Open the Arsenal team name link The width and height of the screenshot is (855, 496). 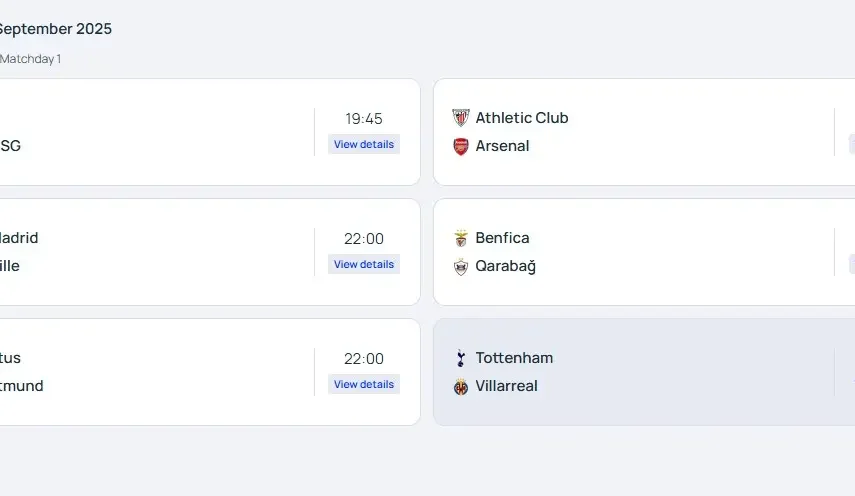502,146
